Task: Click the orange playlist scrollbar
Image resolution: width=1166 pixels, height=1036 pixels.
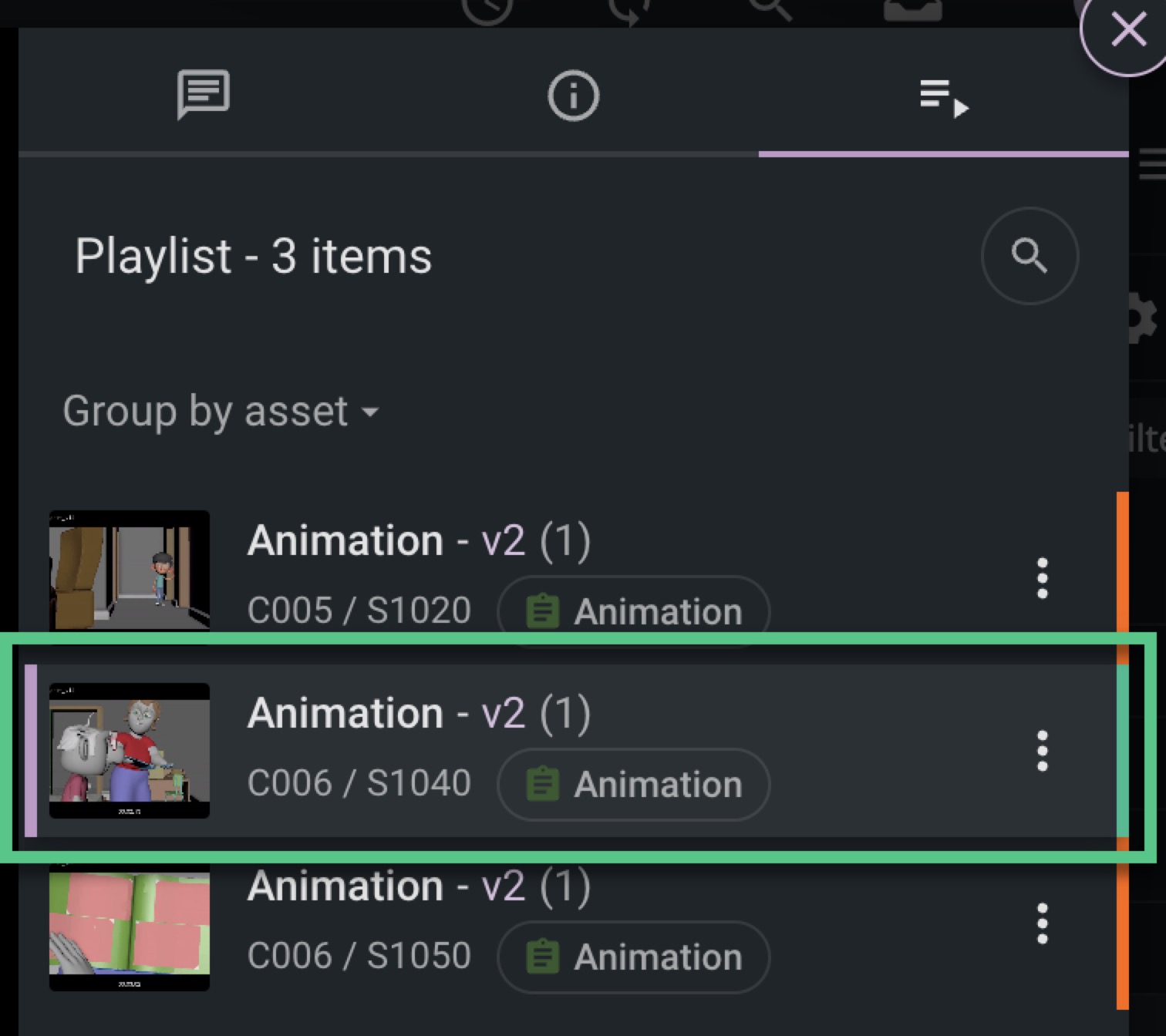Action: [x=1123, y=563]
